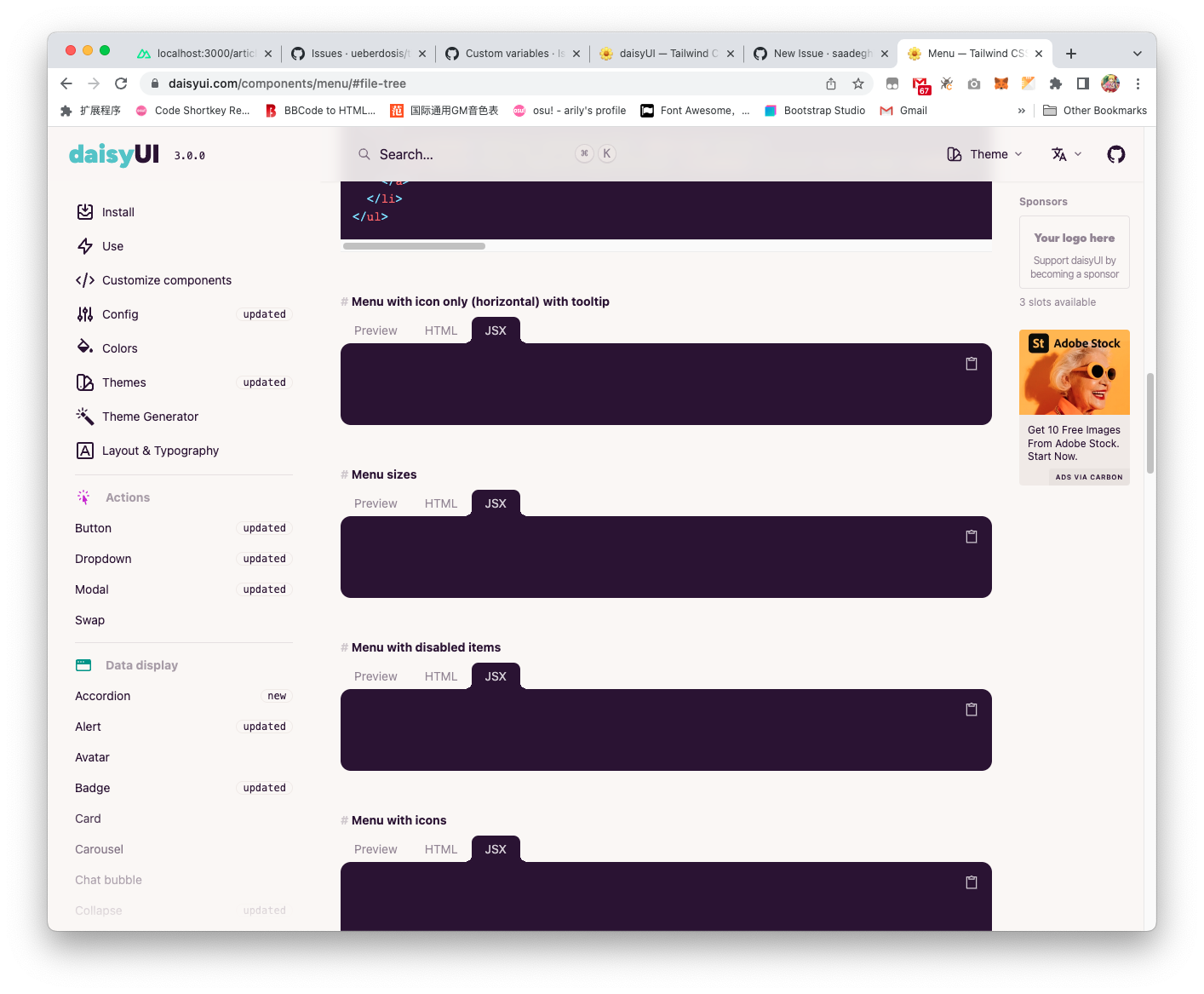Click the translate language icon in navbar
This screenshot has height=994, width=1204.
coord(1061,154)
